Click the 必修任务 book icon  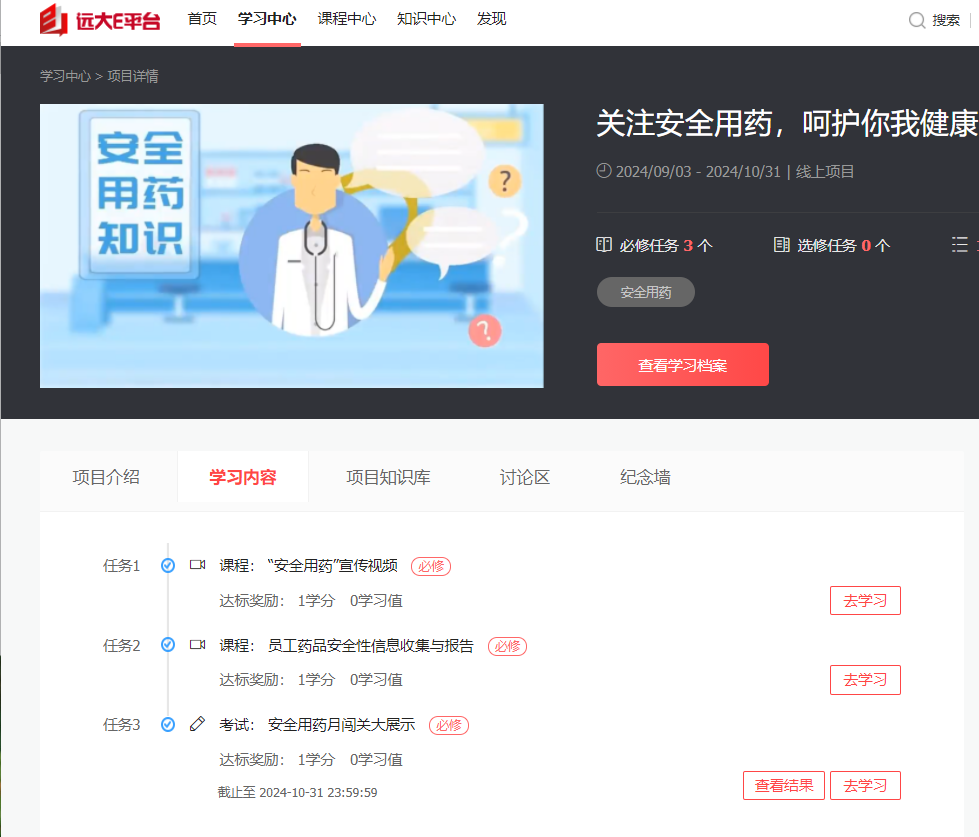(x=604, y=245)
